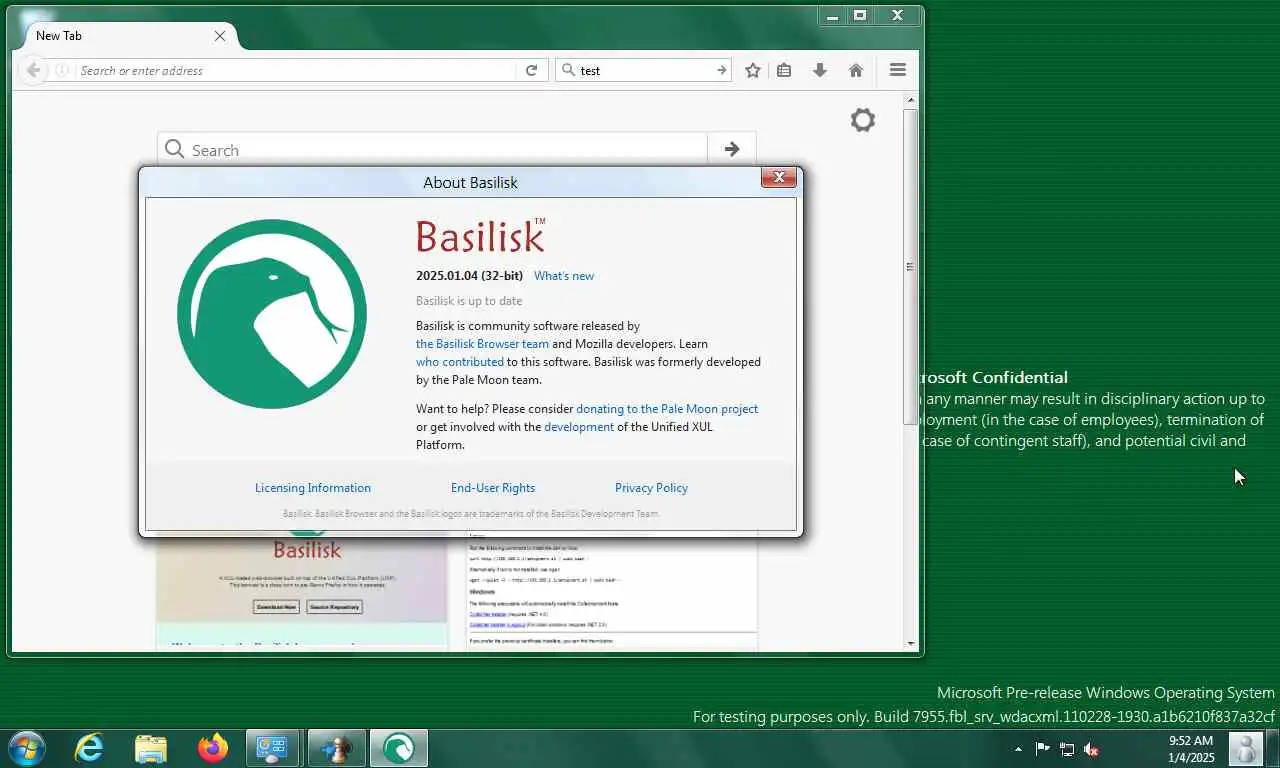The height and width of the screenshot is (768, 1280).
Task: Click the page scrollbar down arrow
Action: (911, 643)
